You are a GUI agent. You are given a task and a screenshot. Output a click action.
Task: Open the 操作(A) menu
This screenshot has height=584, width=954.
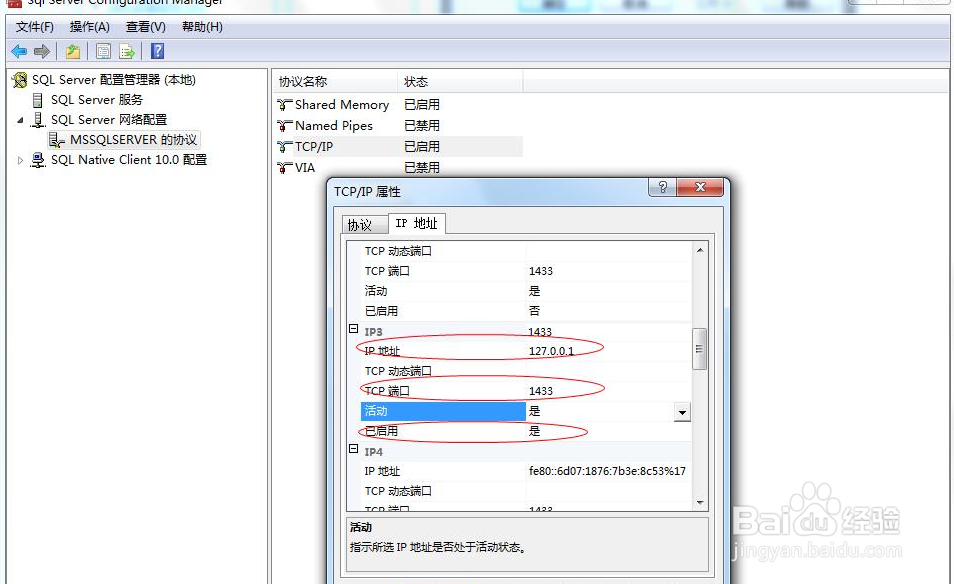coord(89,27)
